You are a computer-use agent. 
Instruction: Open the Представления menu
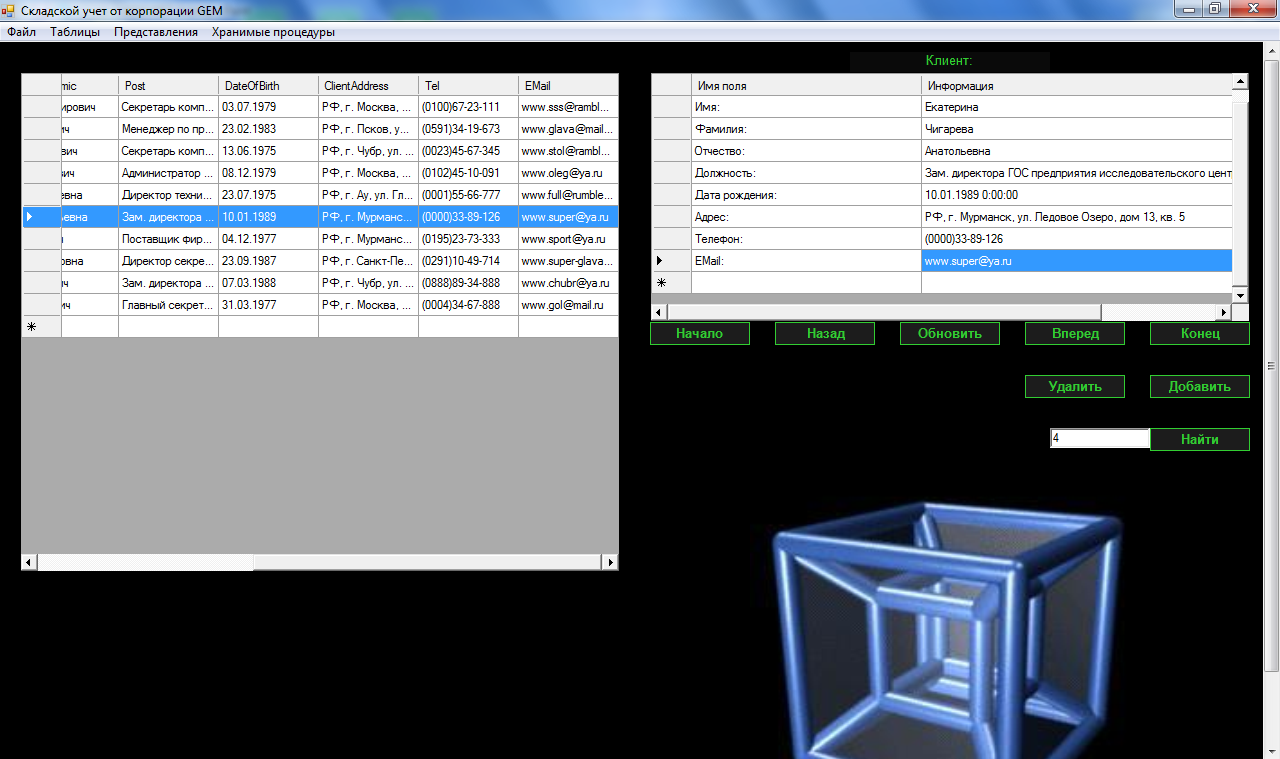[156, 32]
